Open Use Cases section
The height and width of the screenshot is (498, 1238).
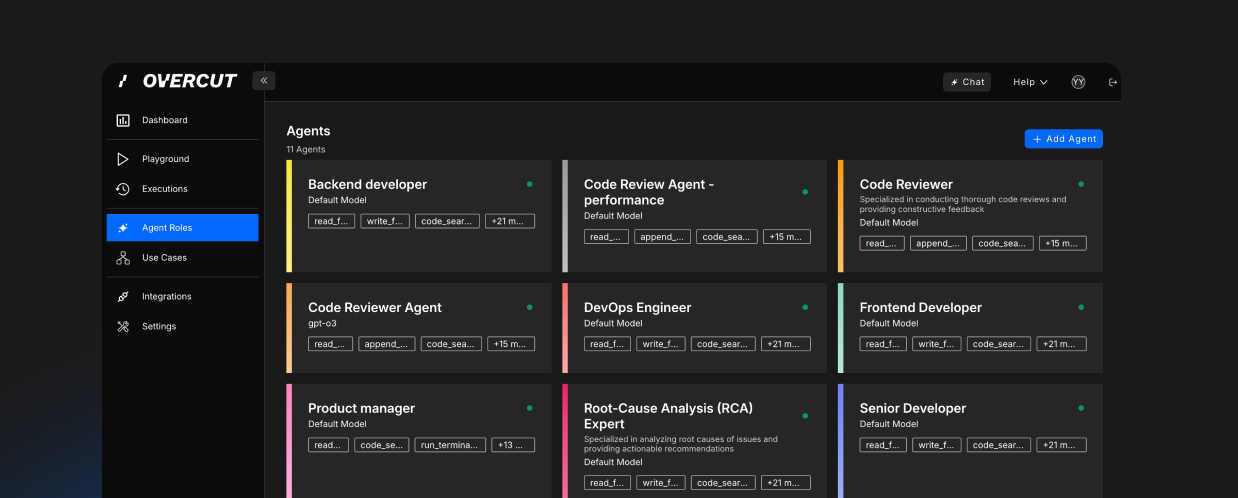tap(182, 258)
